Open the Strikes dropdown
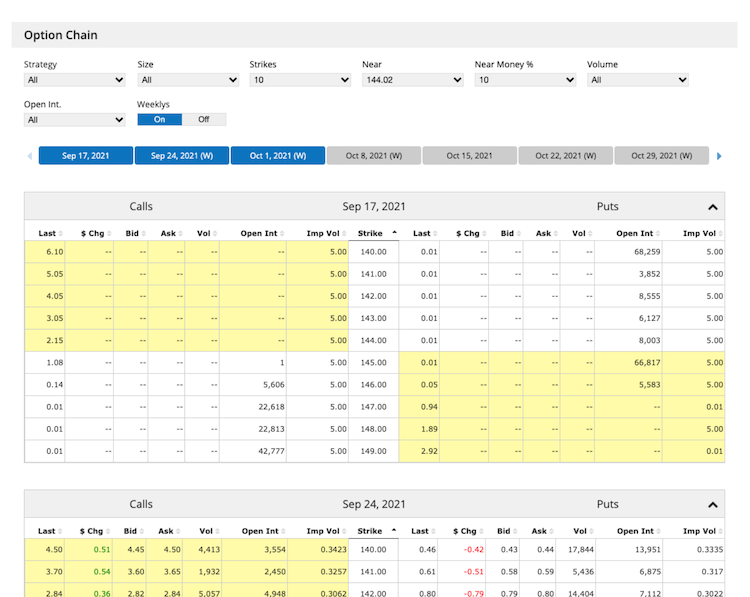 300,80
